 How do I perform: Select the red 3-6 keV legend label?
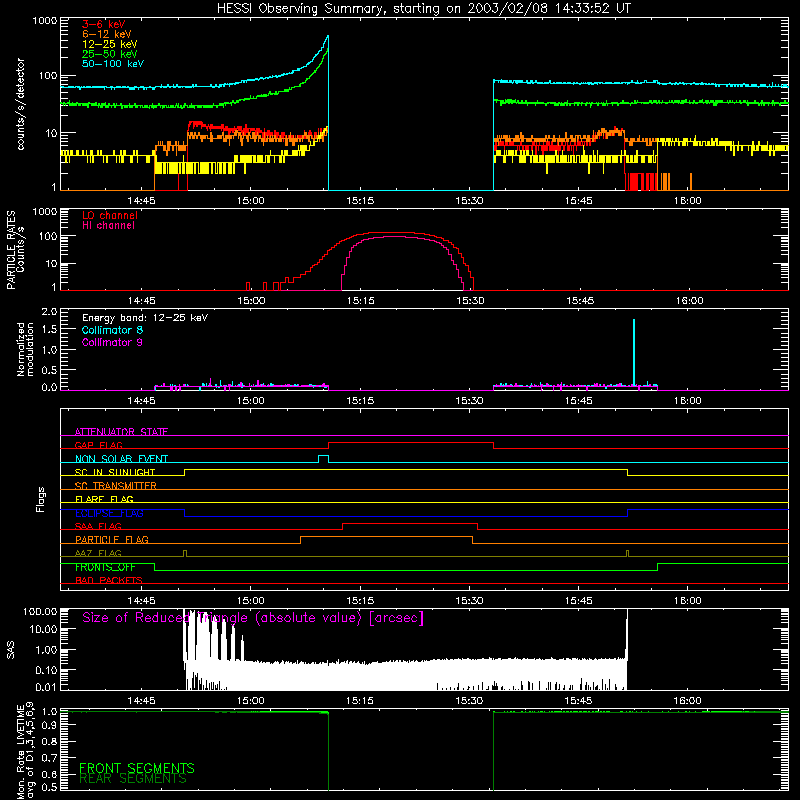[x=104, y=24]
